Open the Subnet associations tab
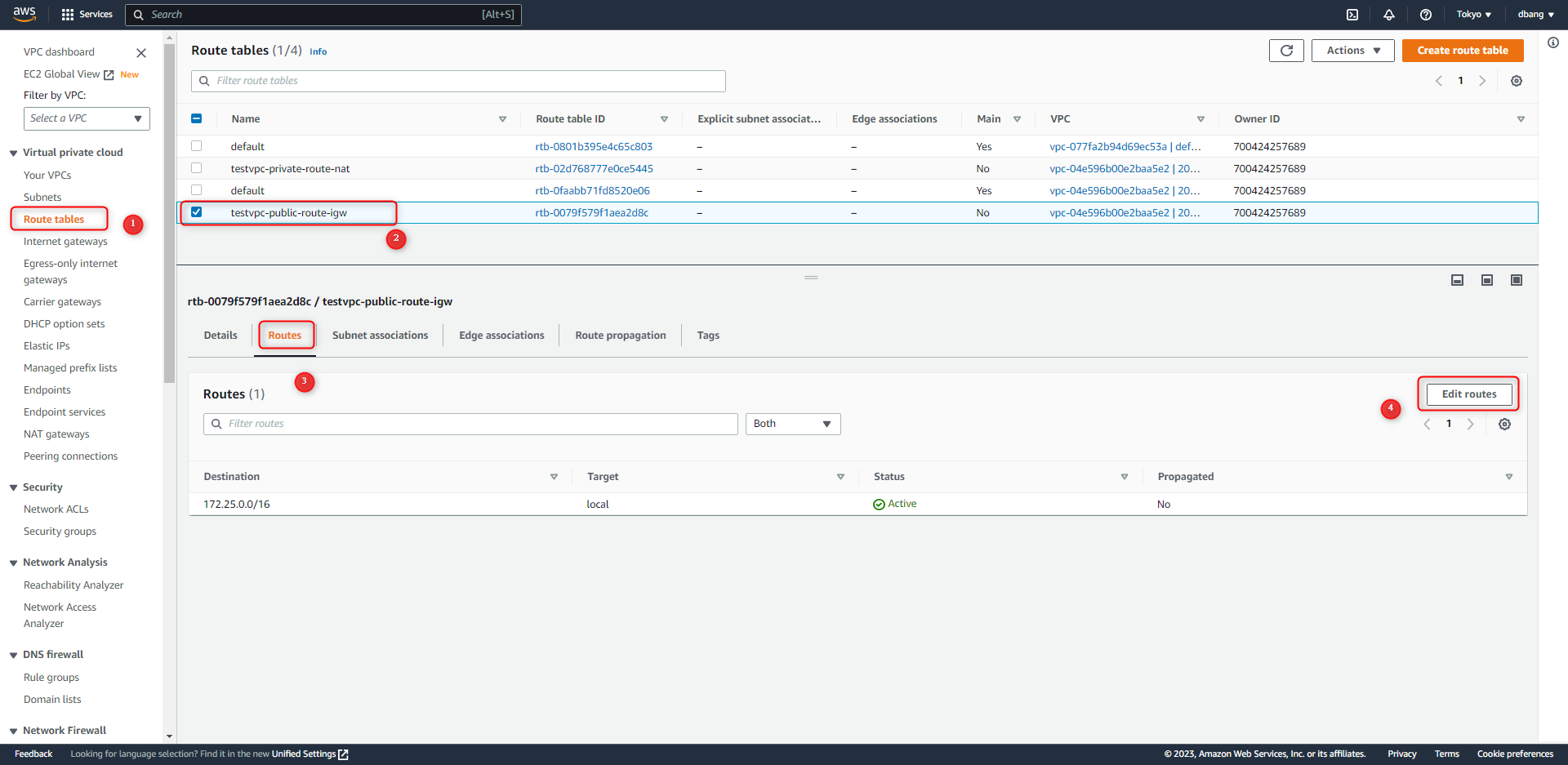 [380, 336]
